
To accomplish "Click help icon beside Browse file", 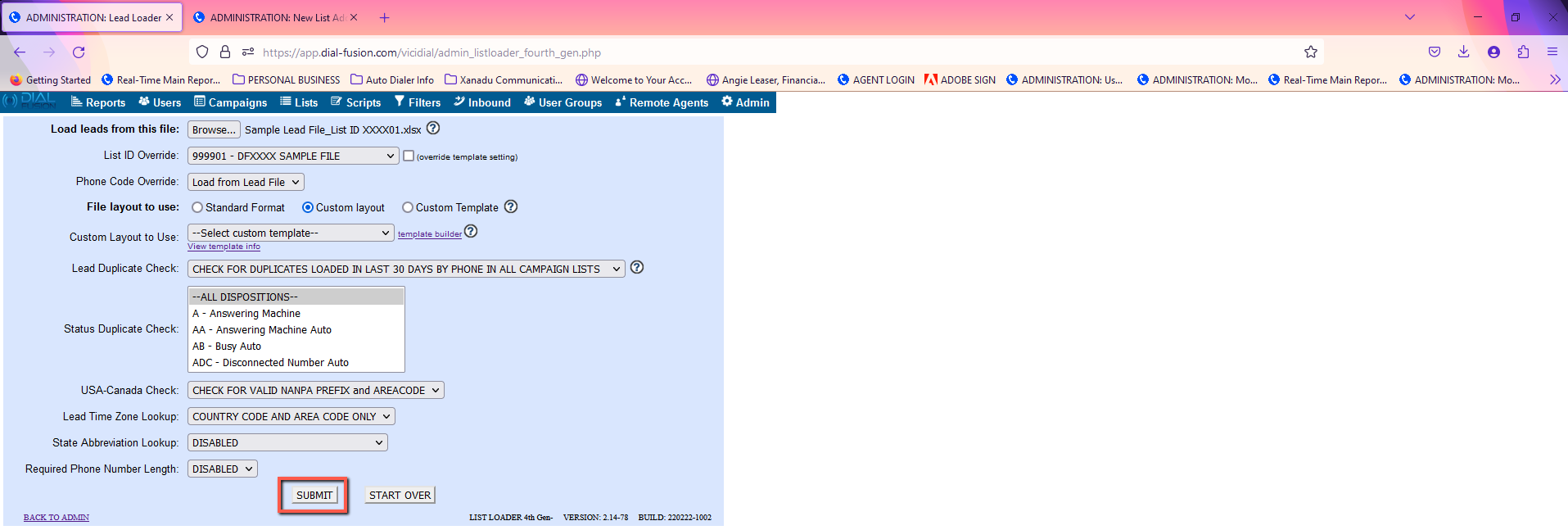I will pyautogui.click(x=433, y=128).
